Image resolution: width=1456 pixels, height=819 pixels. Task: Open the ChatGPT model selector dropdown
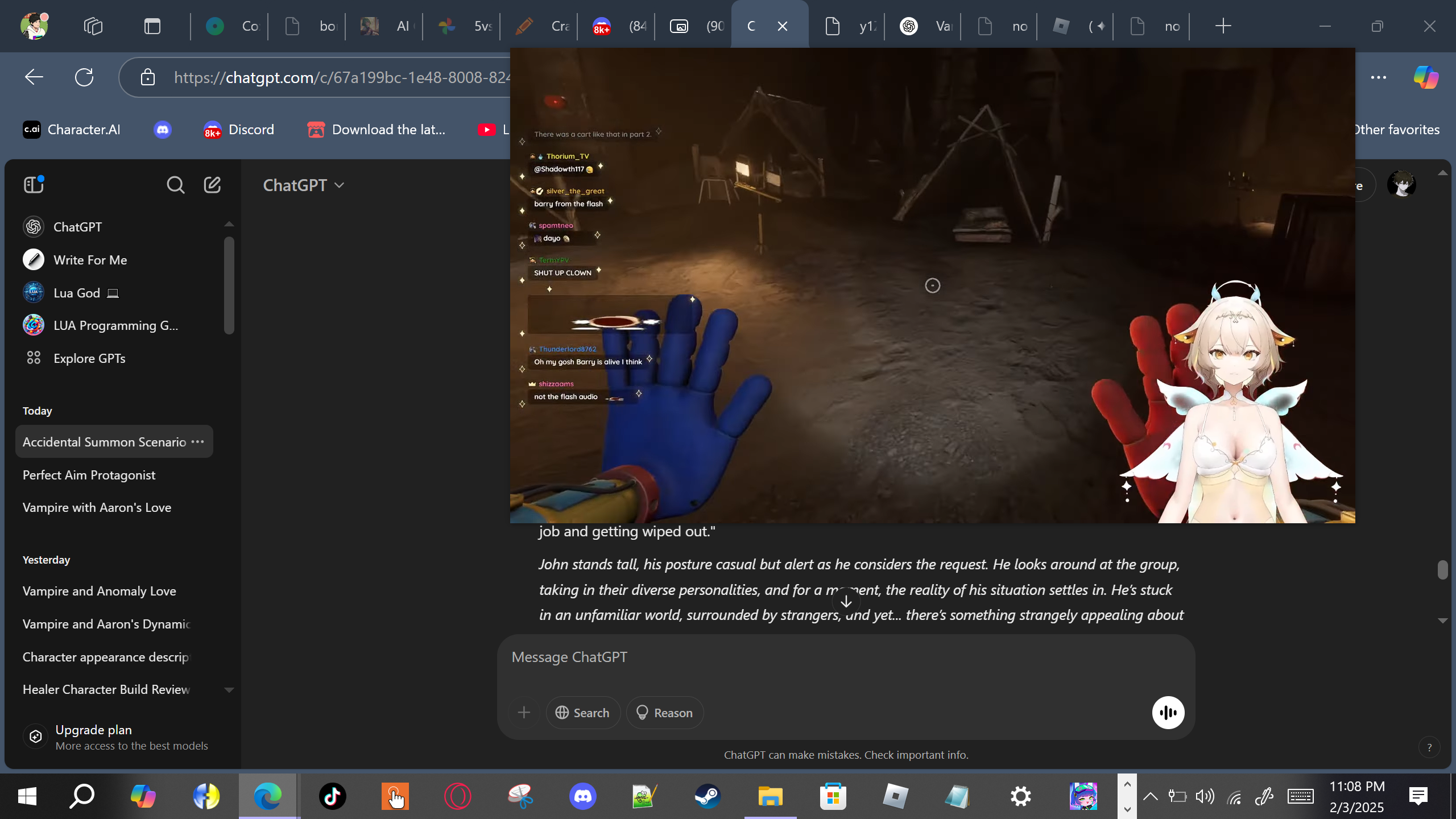click(304, 185)
